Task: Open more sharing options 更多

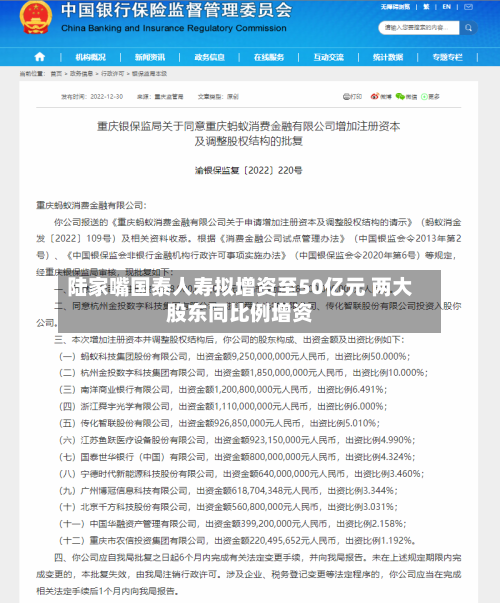Action: (x=430, y=97)
